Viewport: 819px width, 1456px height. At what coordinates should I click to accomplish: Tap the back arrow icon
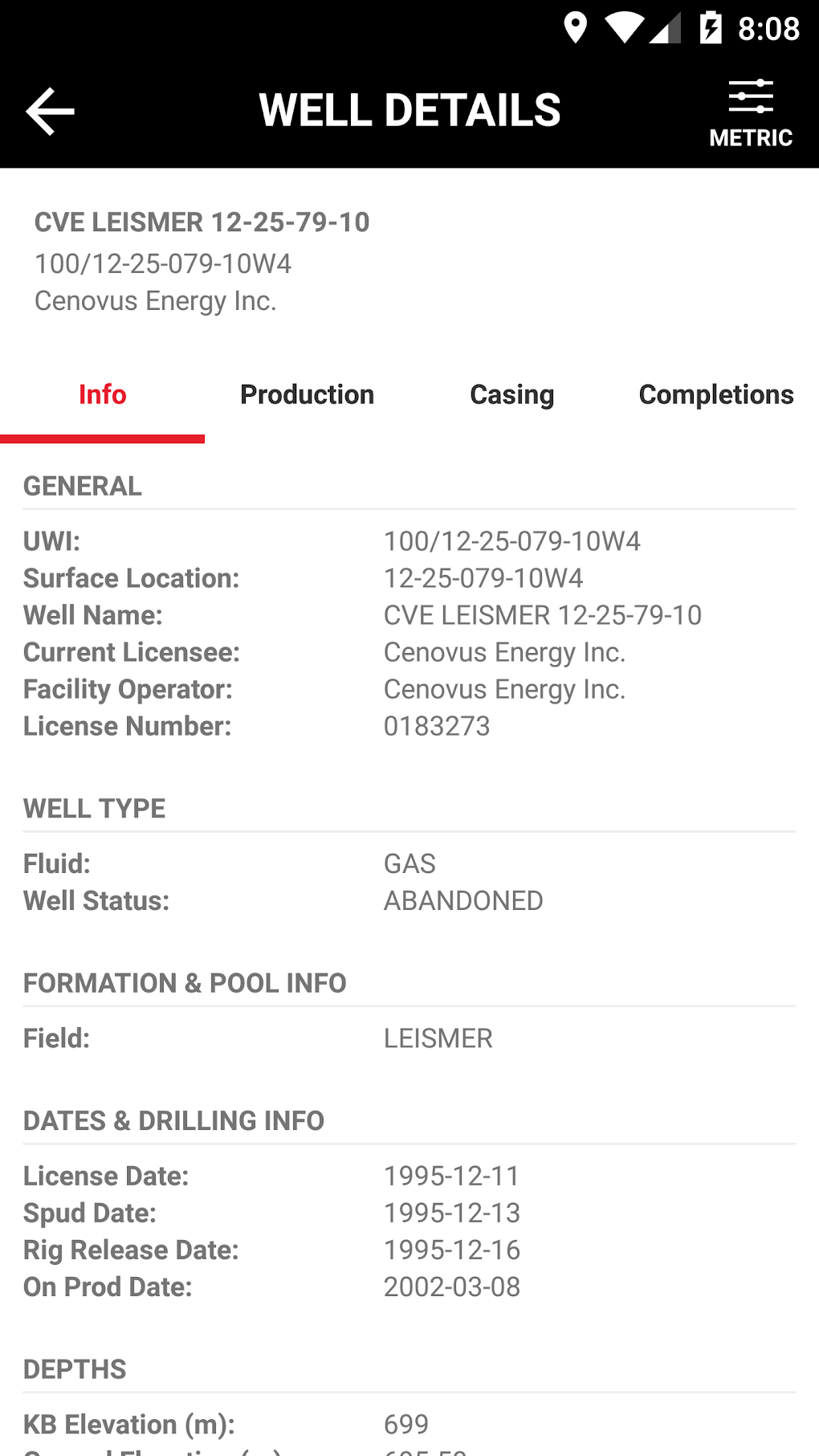(50, 111)
